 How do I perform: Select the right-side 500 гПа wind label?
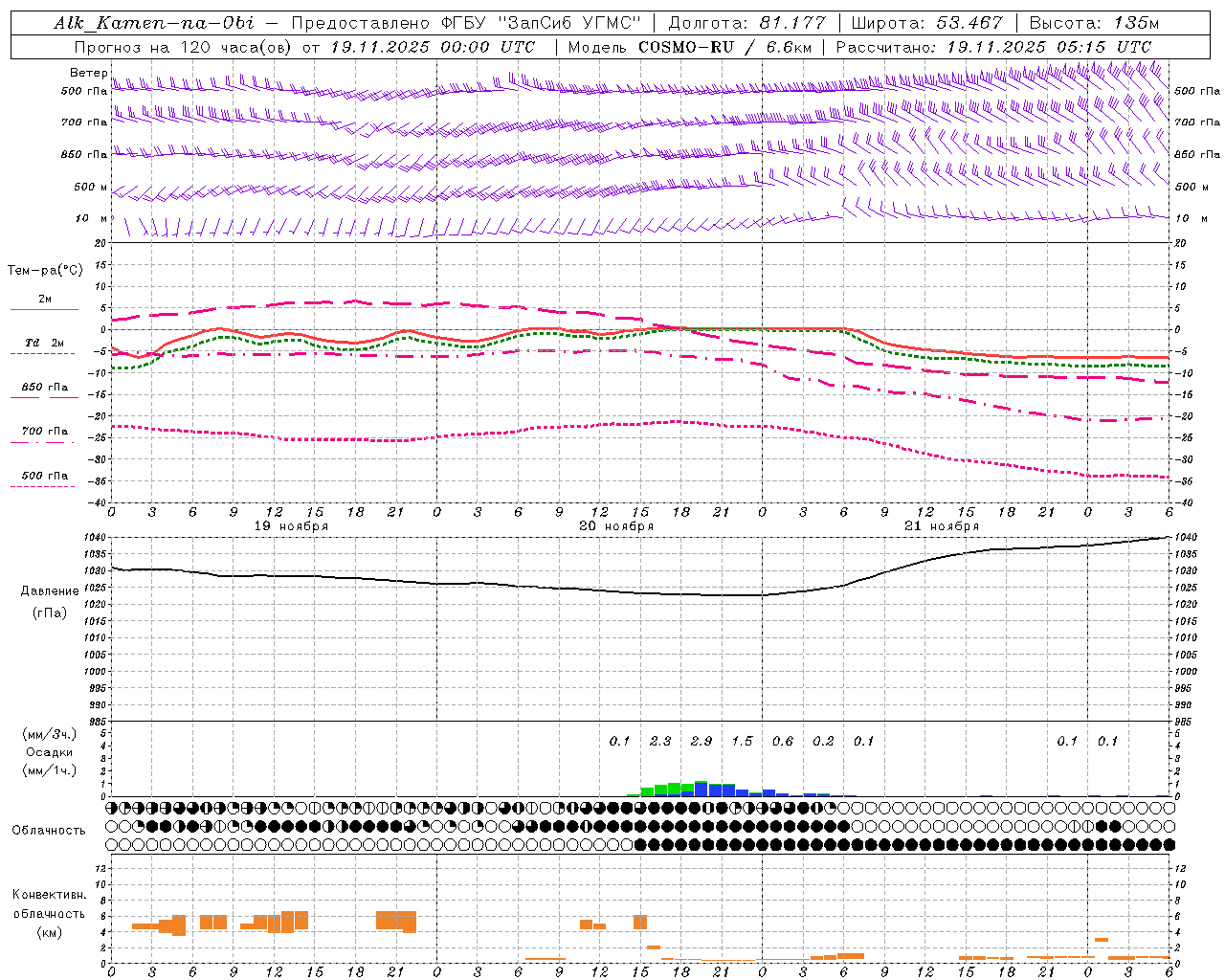1197,91
